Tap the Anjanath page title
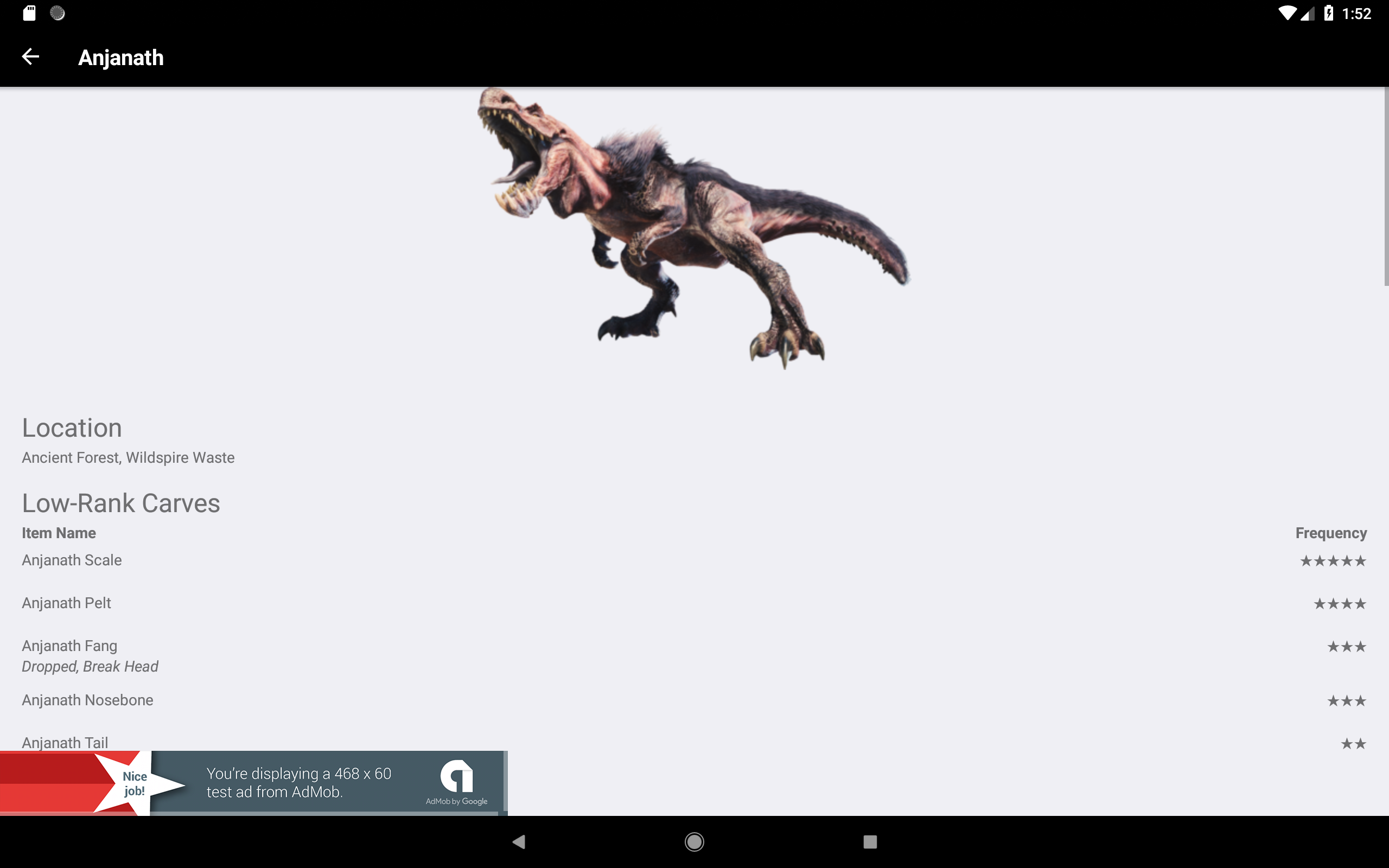Viewport: 1389px width, 868px height. pyautogui.click(x=120, y=58)
